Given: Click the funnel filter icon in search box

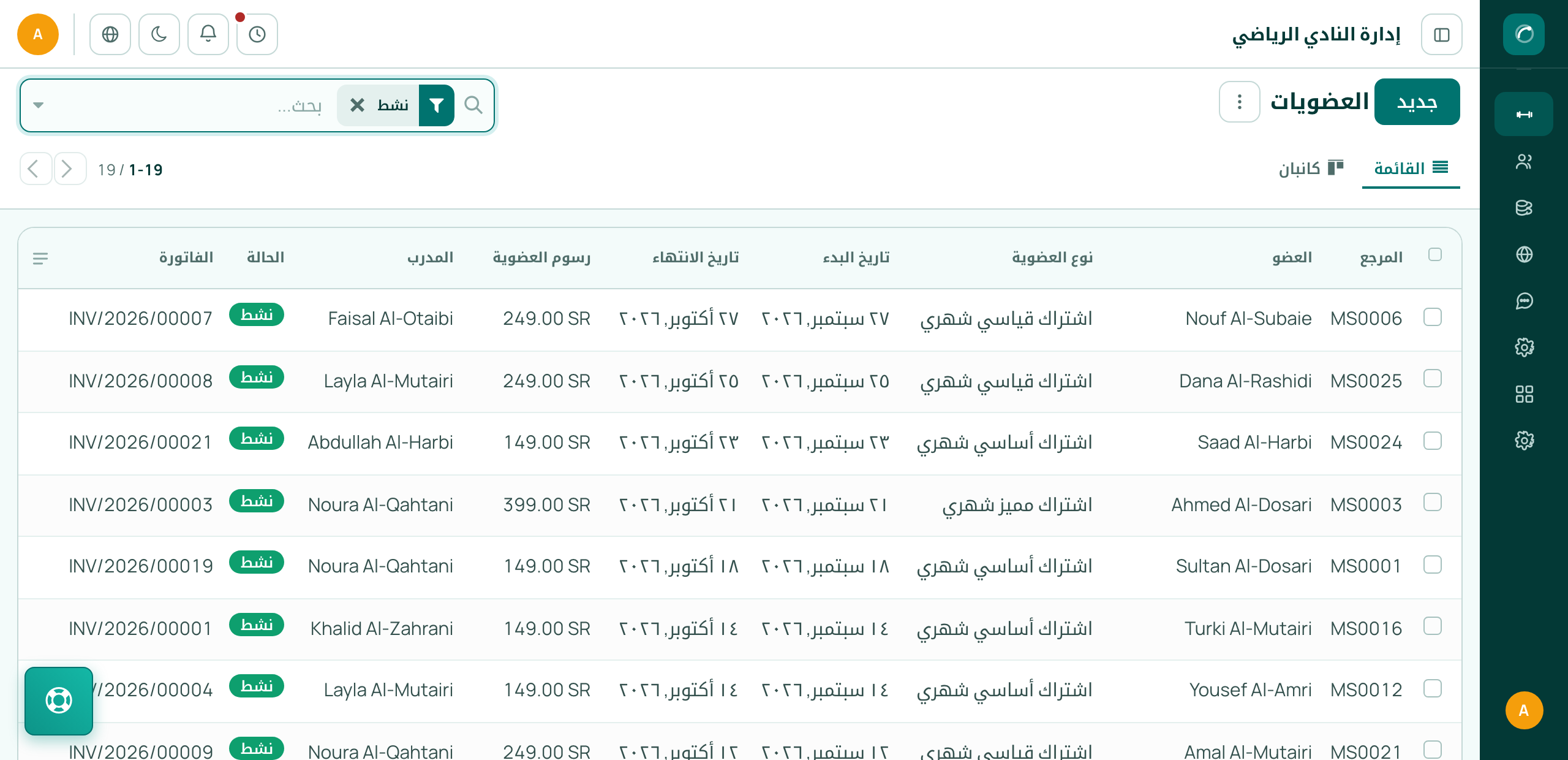Looking at the screenshot, I should (x=437, y=105).
